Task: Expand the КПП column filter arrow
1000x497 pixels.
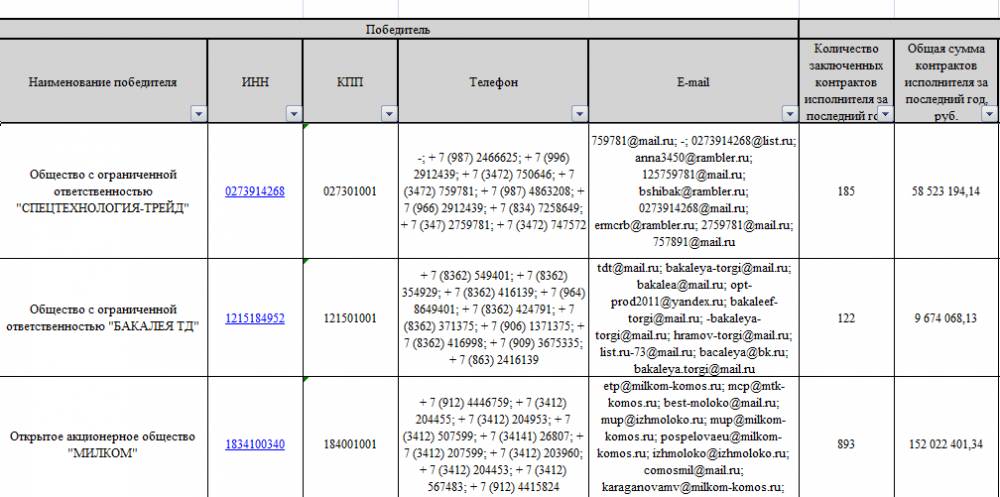Action: click(388, 114)
